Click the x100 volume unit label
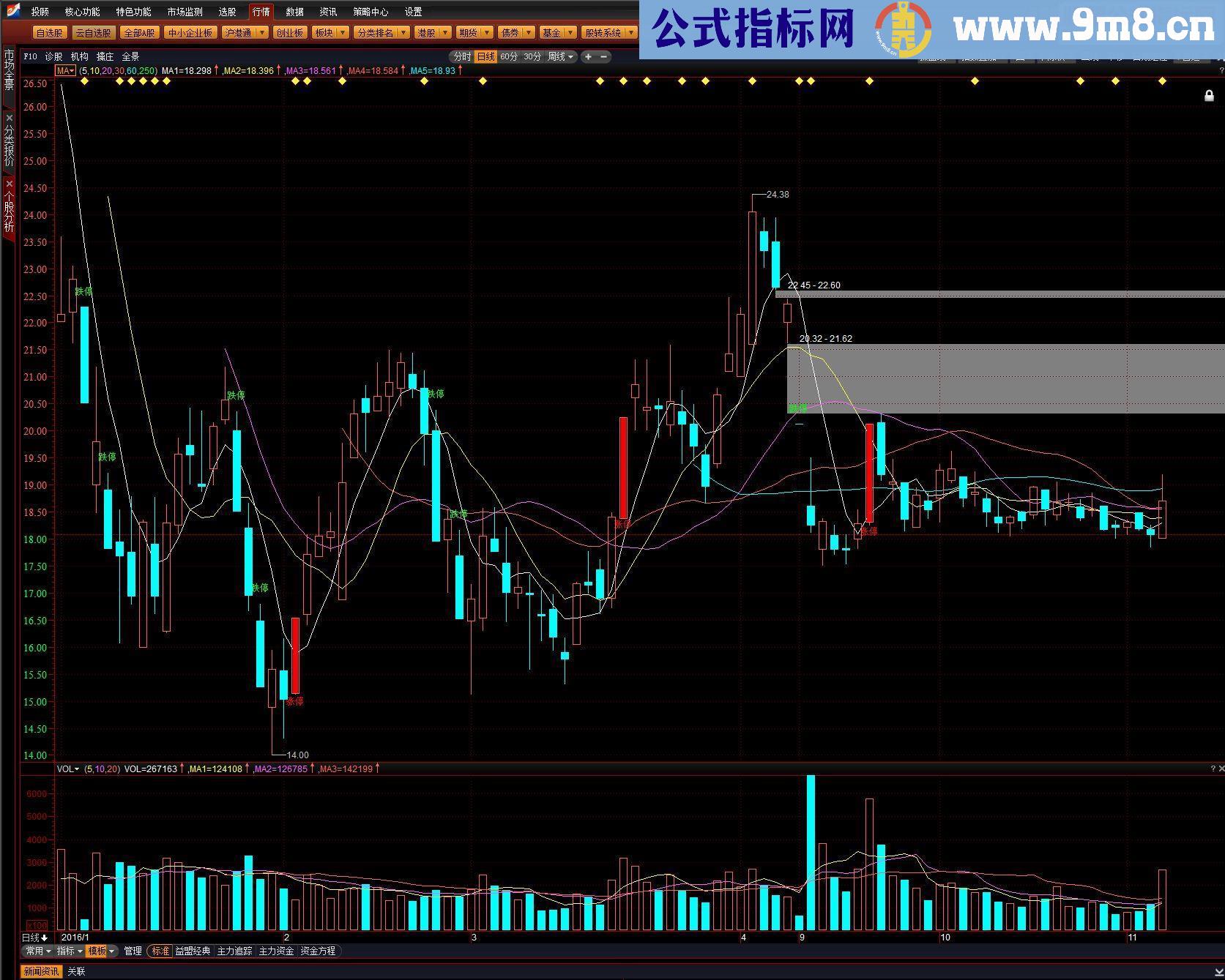The image size is (1225, 980). (37, 925)
